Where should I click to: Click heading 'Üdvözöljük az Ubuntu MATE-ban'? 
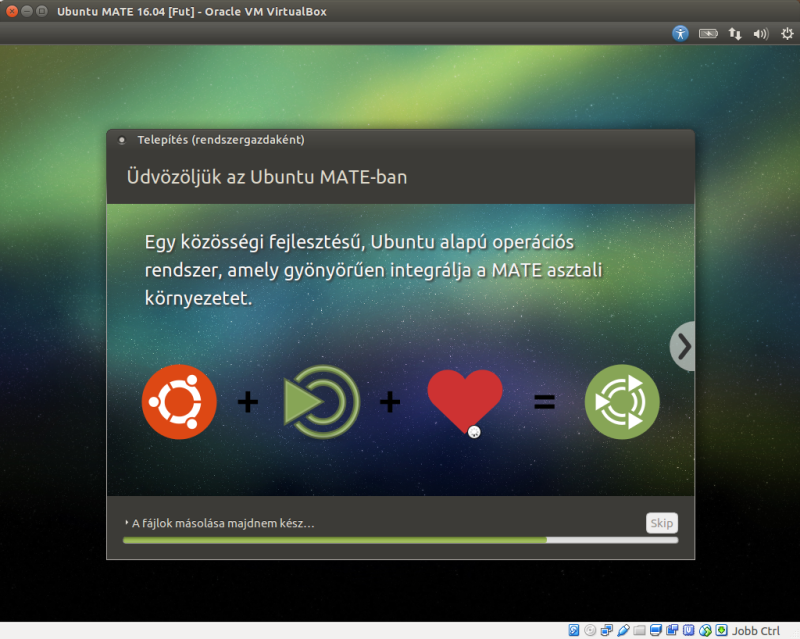267,177
